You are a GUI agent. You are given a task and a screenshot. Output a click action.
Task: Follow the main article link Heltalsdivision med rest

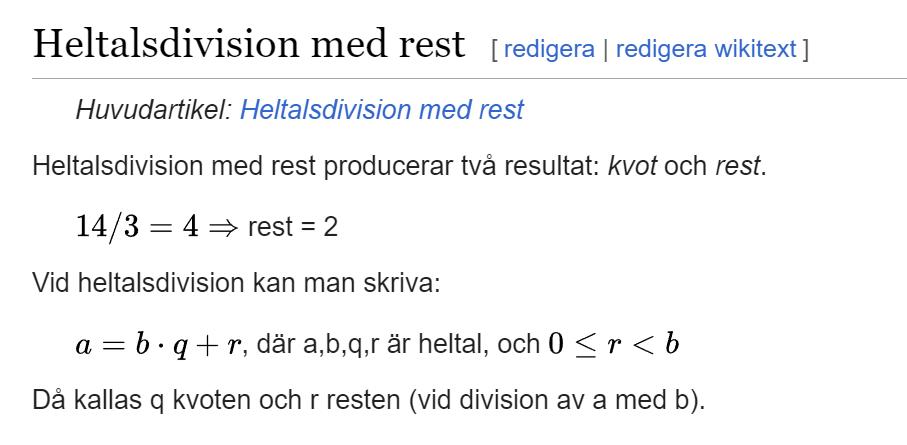click(381, 110)
